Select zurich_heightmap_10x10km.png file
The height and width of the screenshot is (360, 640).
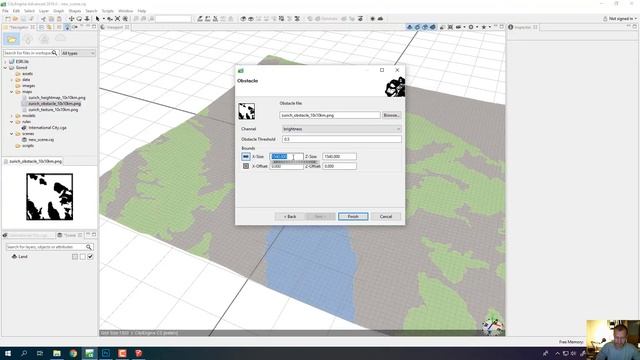(57, 98)
